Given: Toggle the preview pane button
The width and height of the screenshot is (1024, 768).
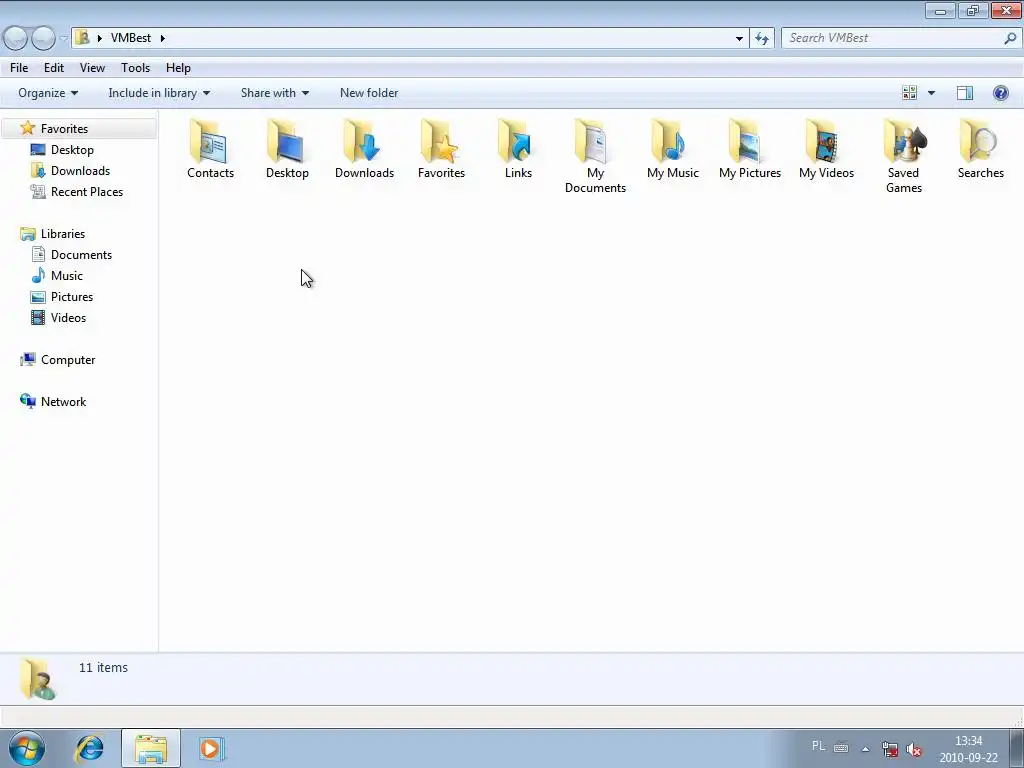Looking at the screenshot, I should 965,93.
